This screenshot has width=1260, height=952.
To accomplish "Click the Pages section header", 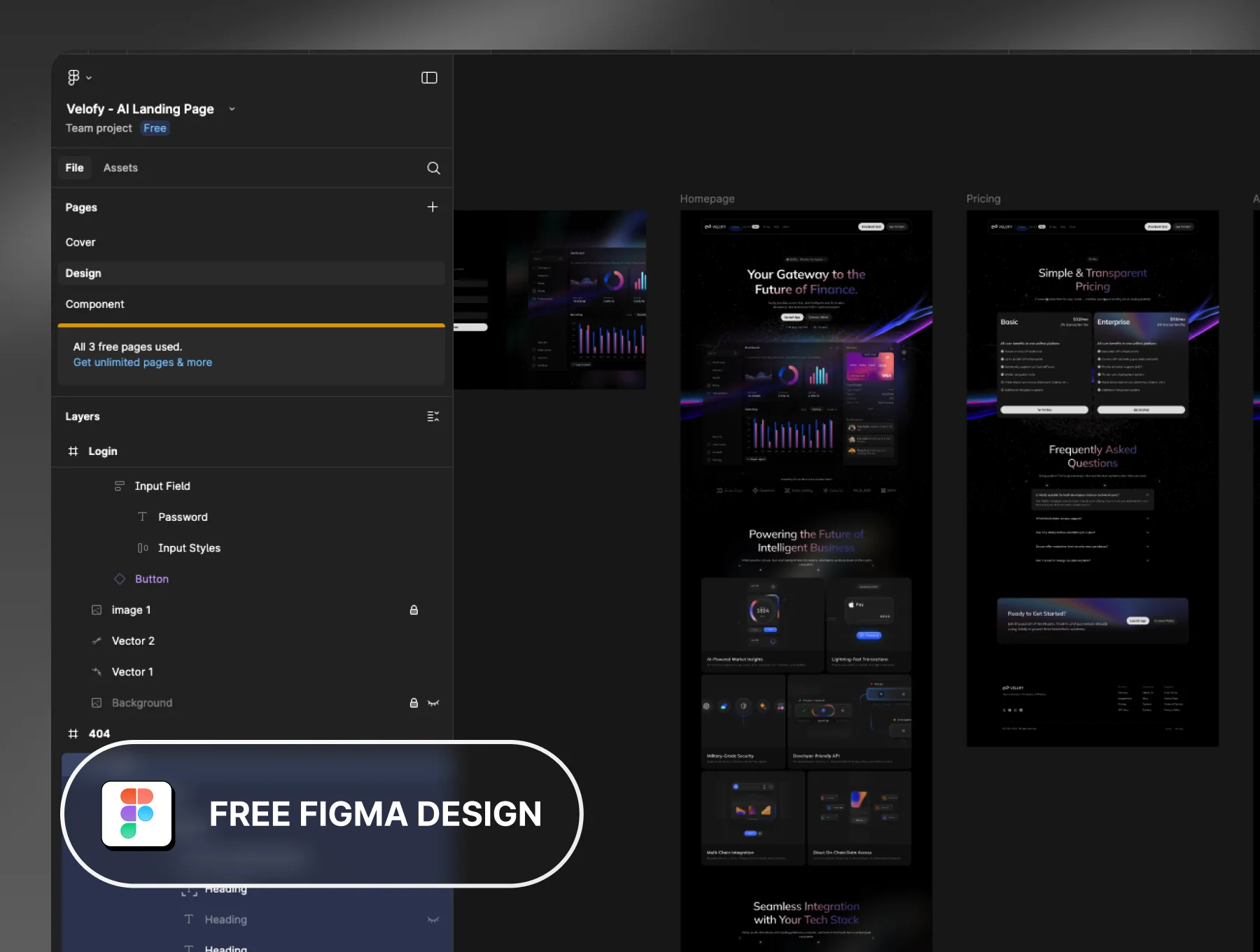I will point(81,207).
